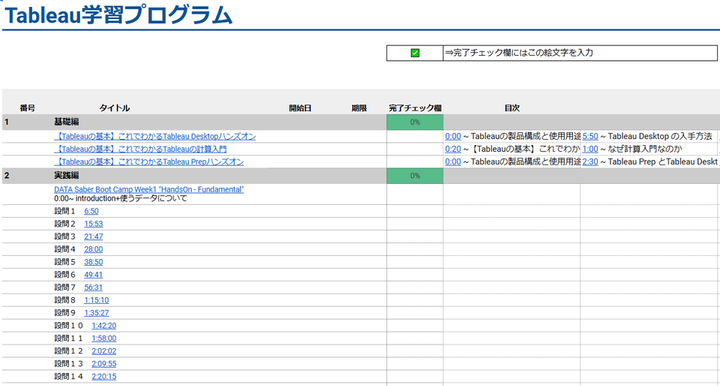
Task: Jump to 21:47 timestamp for 設問3
Action: tap(93, 236)
